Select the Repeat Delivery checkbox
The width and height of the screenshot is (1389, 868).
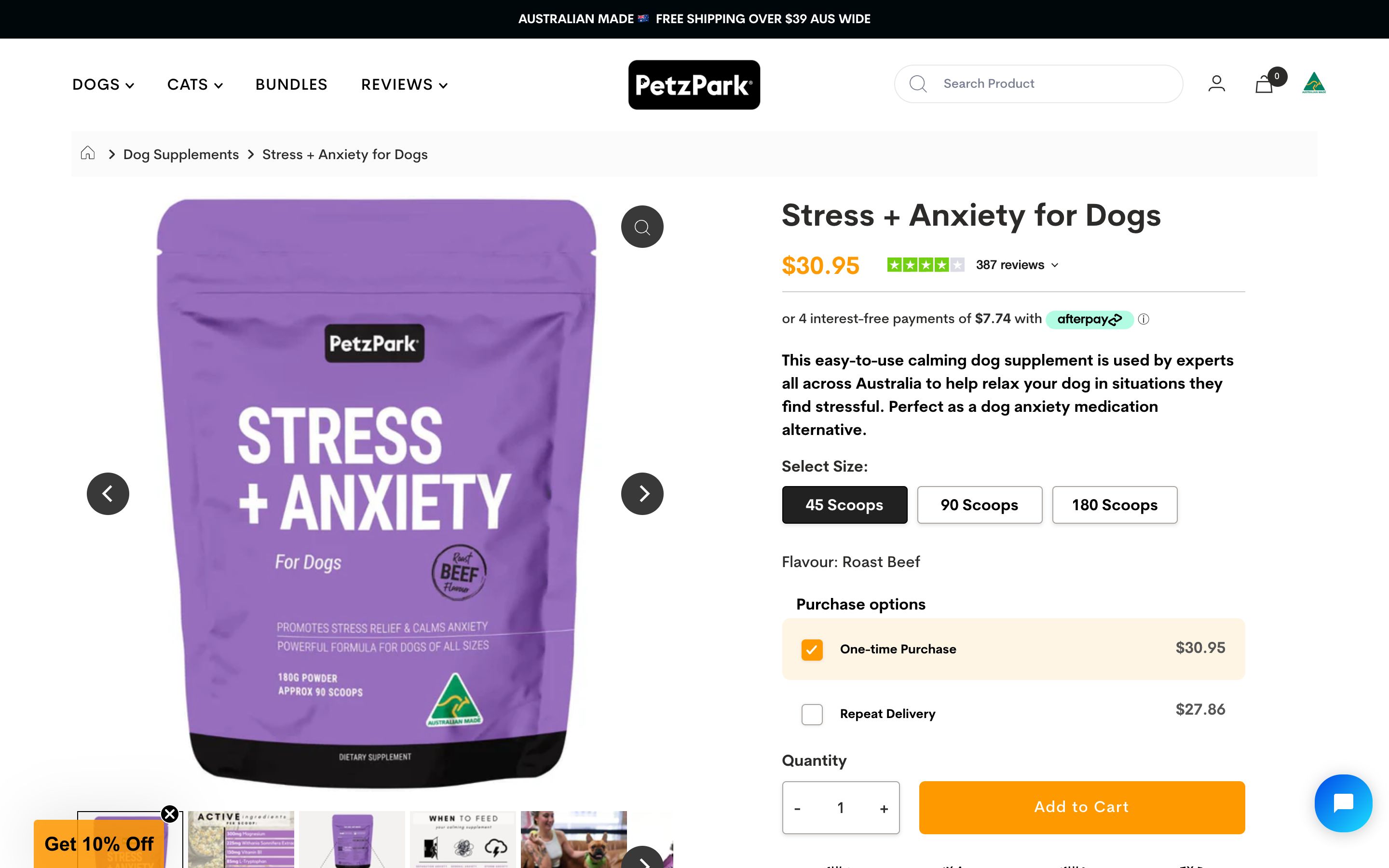coord(812,715)
